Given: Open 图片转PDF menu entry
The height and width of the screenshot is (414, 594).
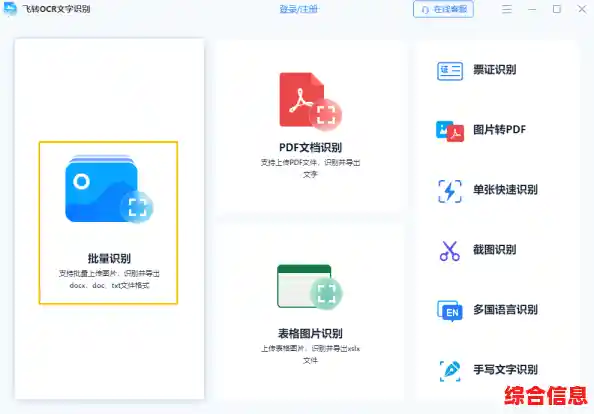Looking at the screenshot, I should coord(499,130).
